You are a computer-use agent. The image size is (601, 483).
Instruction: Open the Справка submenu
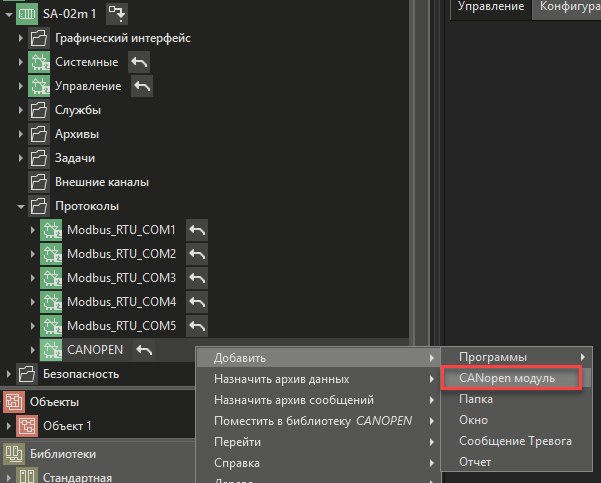(318, 463)
